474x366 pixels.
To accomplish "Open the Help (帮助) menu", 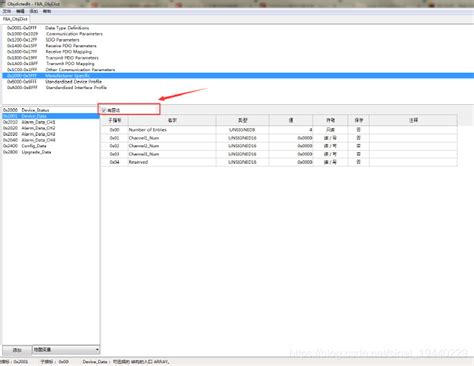I will point(47,11).
